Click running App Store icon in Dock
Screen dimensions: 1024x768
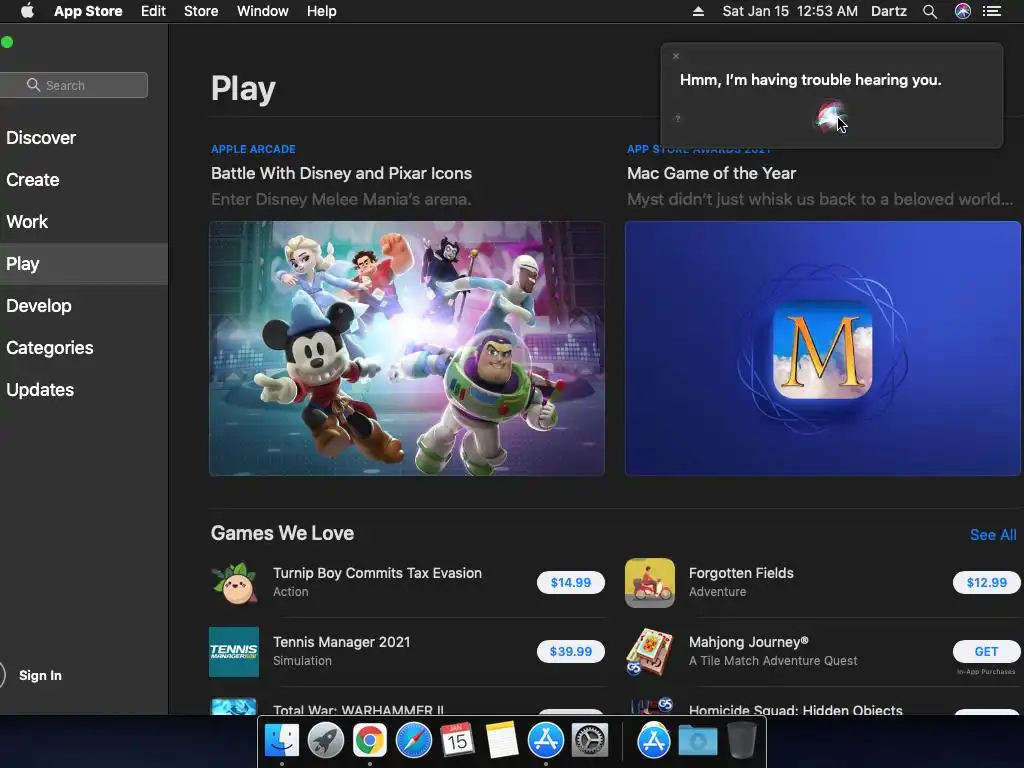pos(545,741)
